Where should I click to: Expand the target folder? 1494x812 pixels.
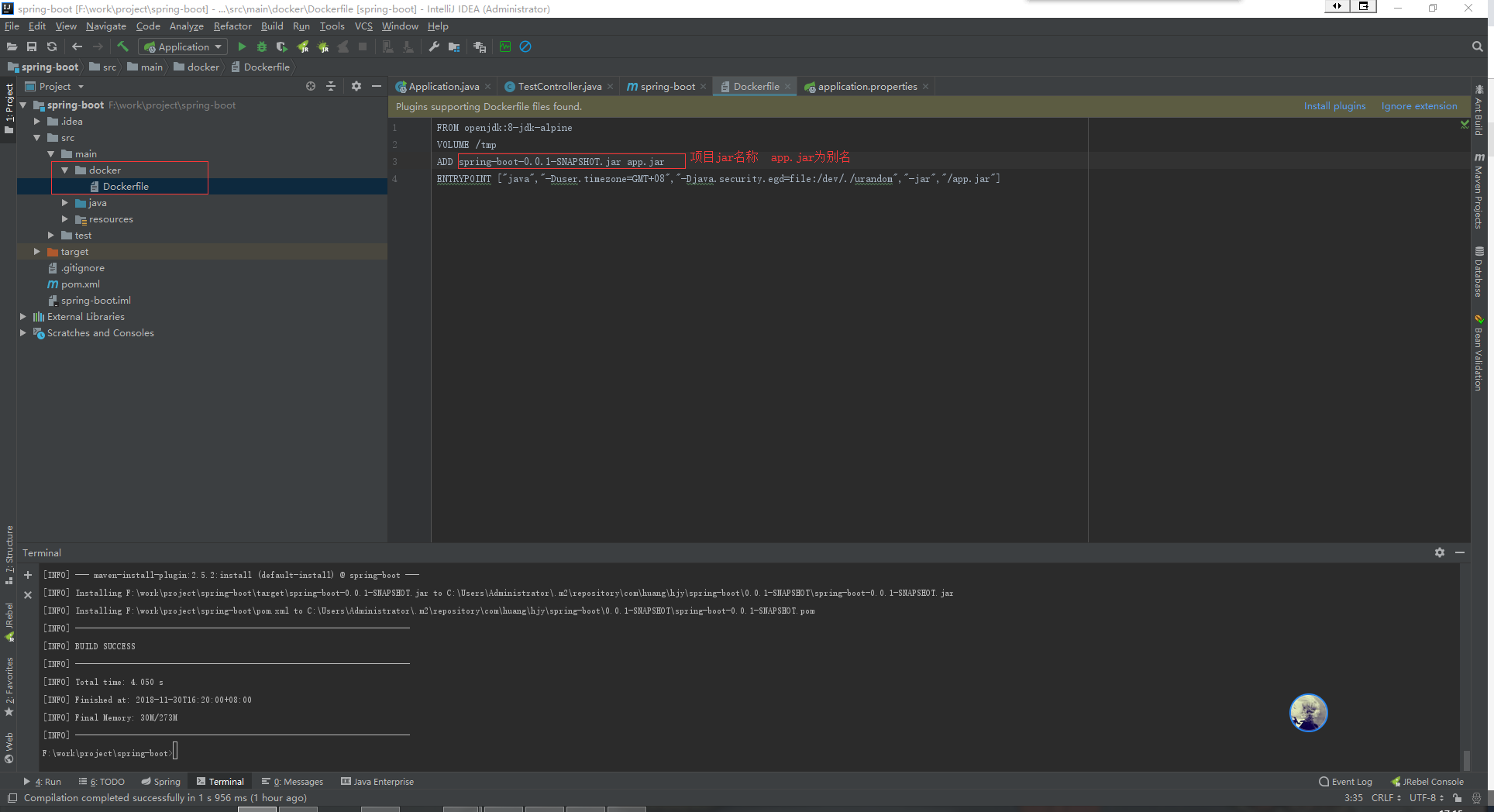coord(37,252)
